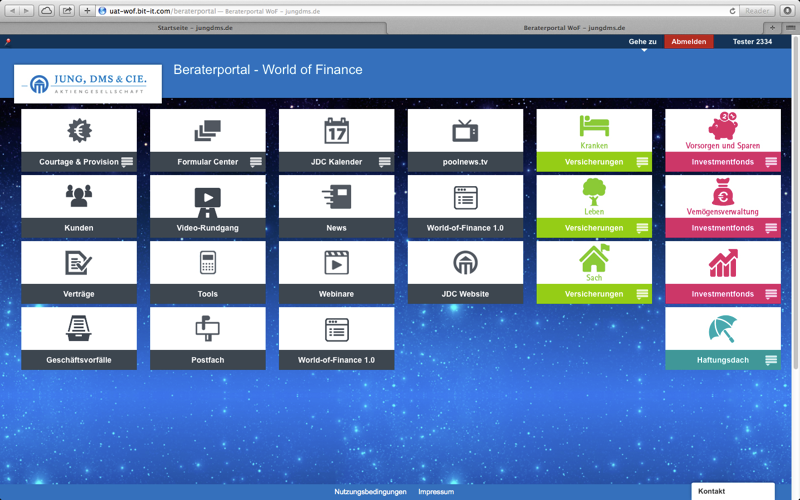Screen dimensions: 800x500
Task: Expand the Courtage & Provision submenu
Action: pos(127,162)
